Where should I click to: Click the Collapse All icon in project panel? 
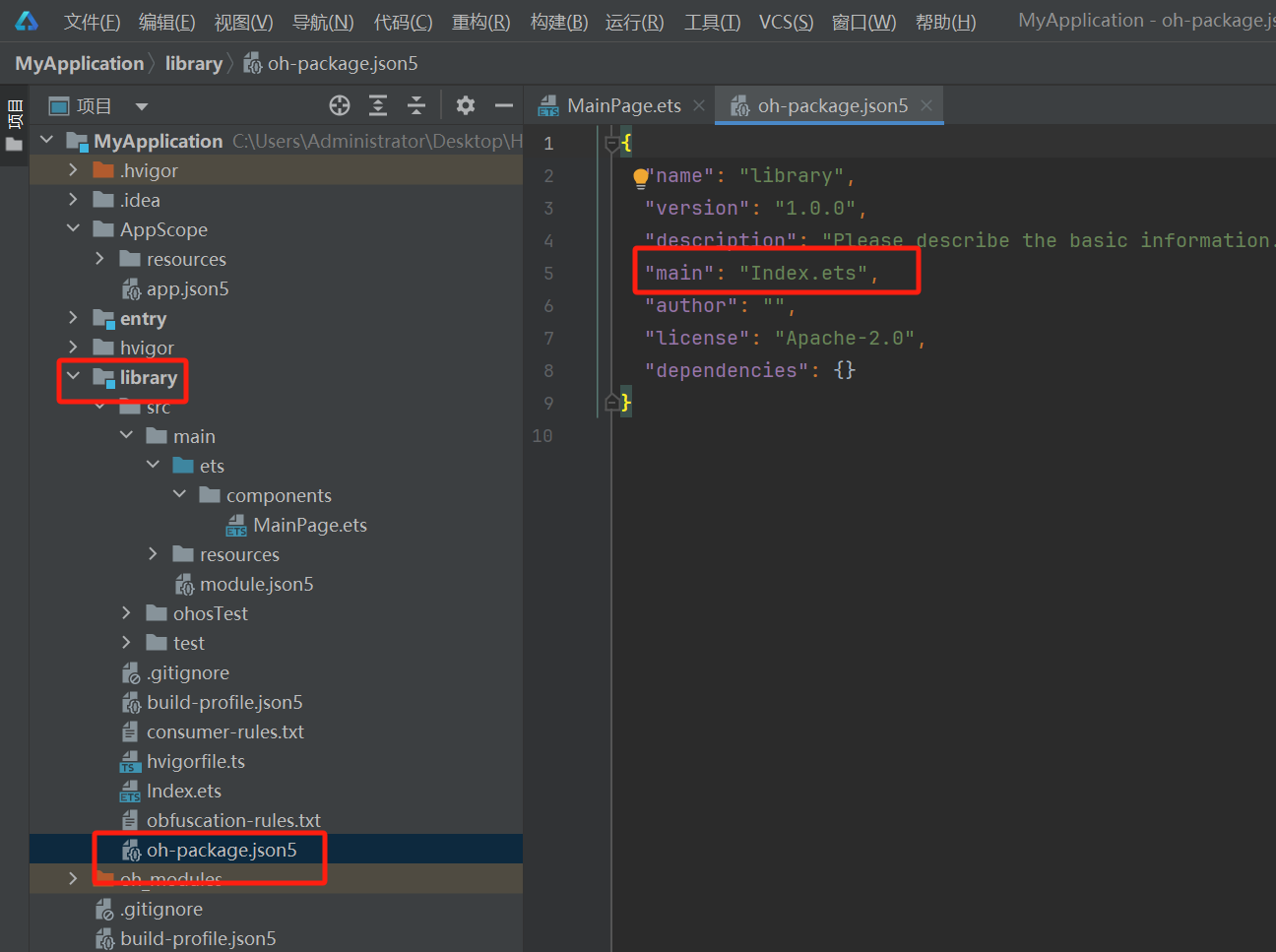point(416,105)
